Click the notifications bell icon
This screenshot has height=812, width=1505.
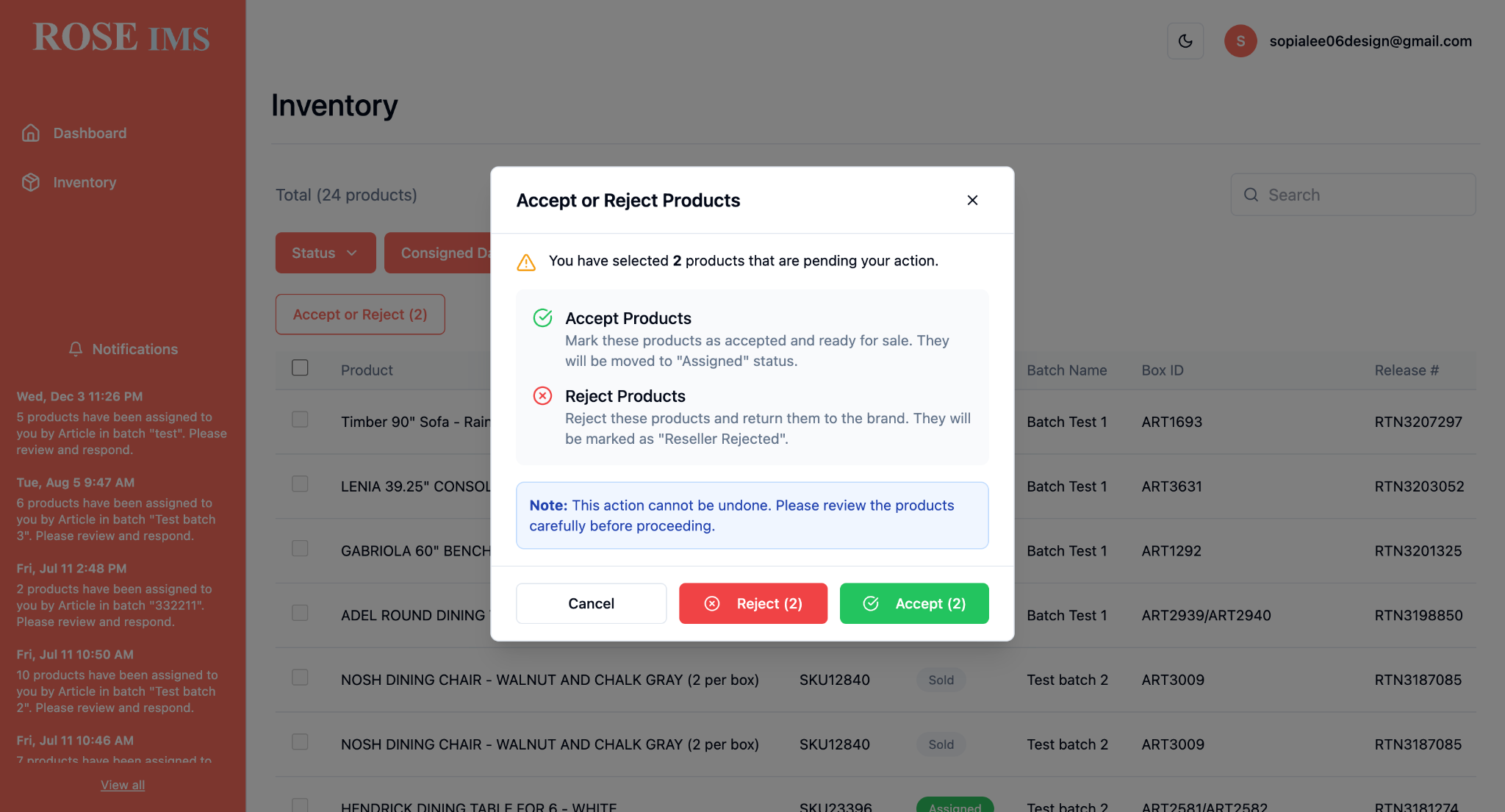pos(76,349)
